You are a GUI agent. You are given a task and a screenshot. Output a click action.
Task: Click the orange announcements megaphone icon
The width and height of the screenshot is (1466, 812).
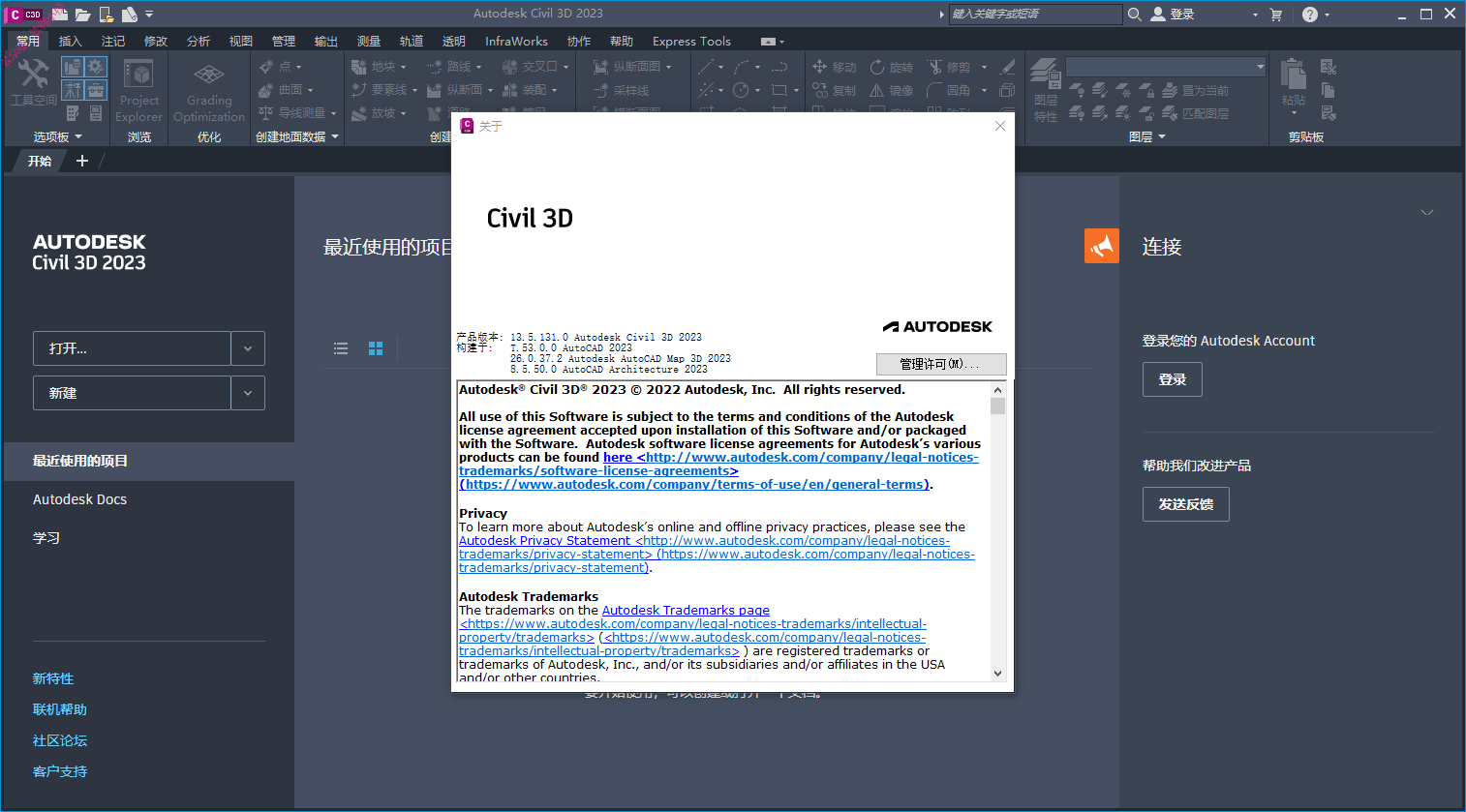pyautogui.click(x=1102, y=246)
